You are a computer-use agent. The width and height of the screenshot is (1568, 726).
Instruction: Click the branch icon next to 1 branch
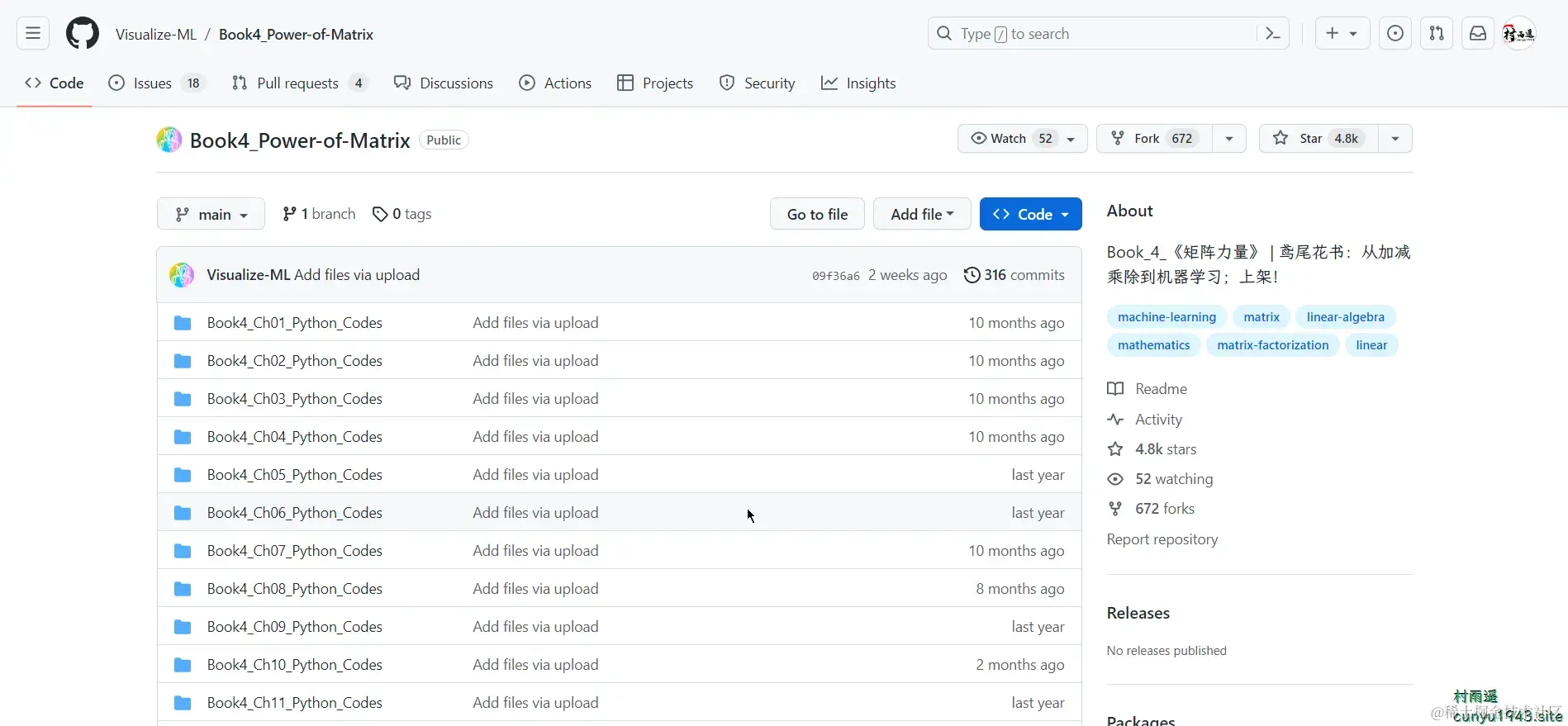pyautogui.click(x=289, y=215)
